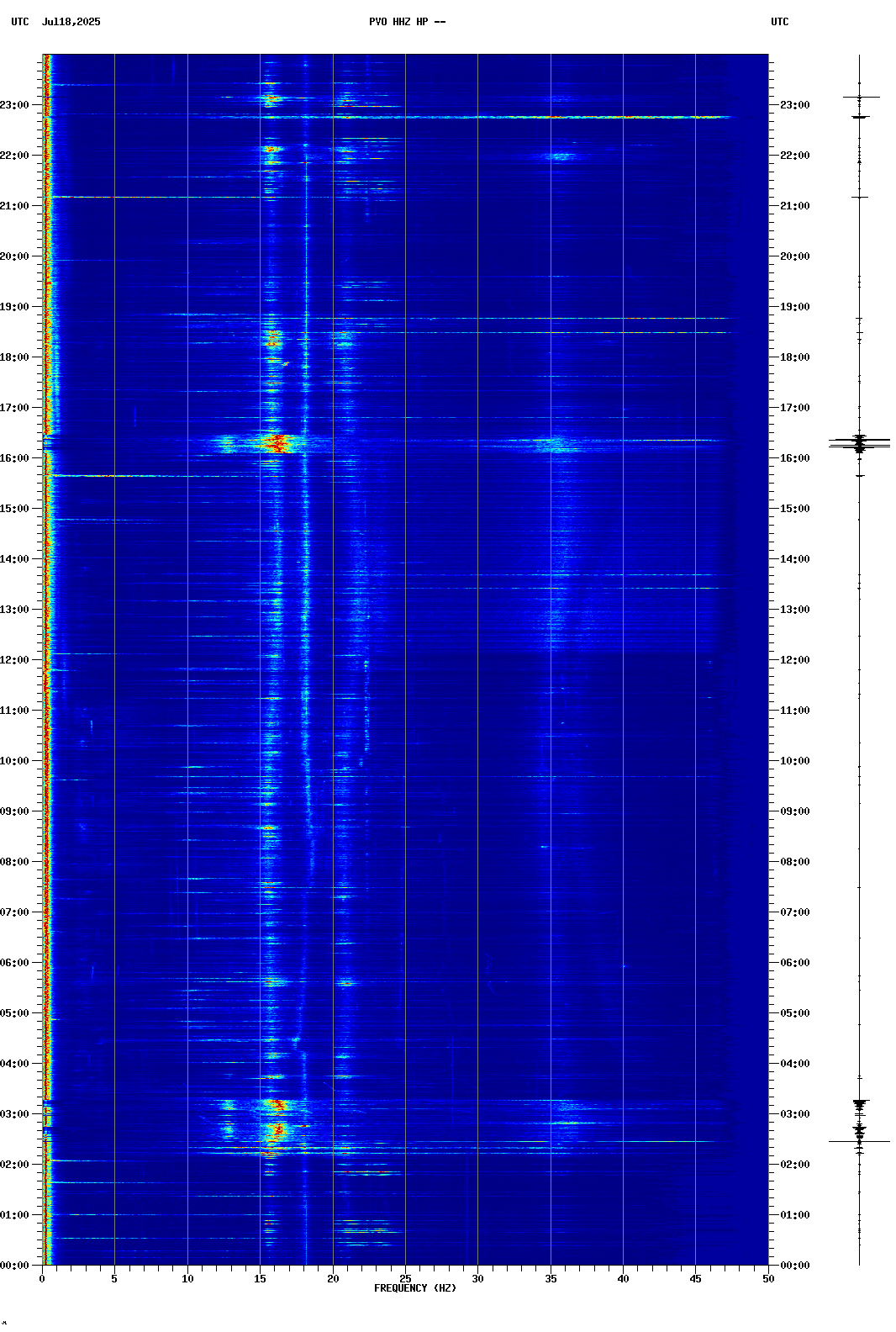Click the FREQUENCY (HZ) axis label

tap(415, 1288)
